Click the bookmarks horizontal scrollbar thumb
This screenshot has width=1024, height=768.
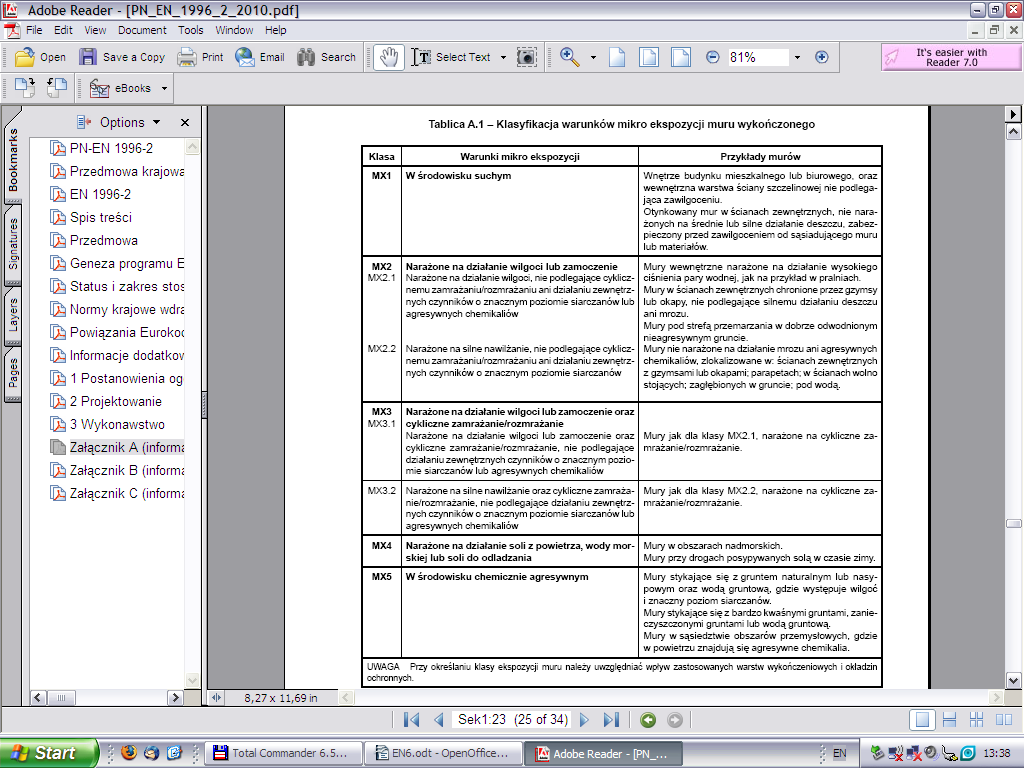[x=61, y=697]
